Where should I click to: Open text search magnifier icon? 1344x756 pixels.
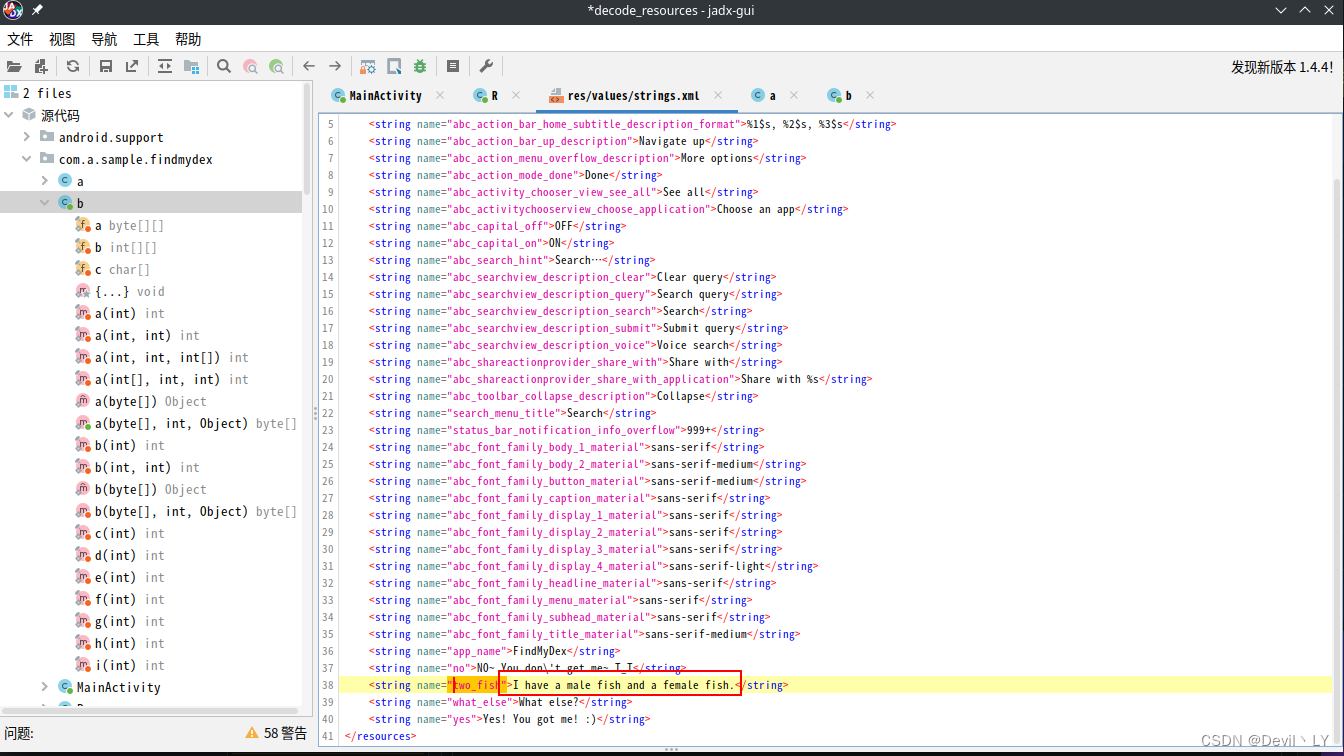(224, 66)
